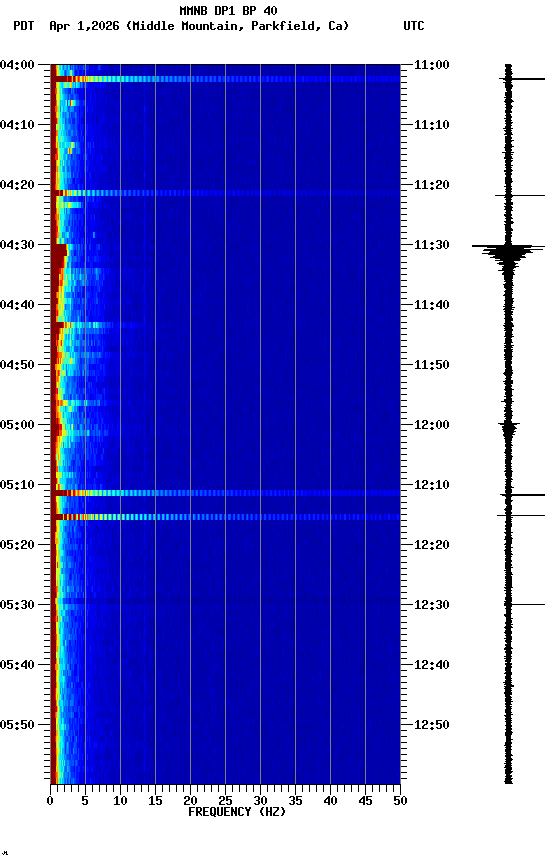This screenshot has width=552, height=864.
Task: Click the 11:40 UTC time label
Action: [432, 305]
